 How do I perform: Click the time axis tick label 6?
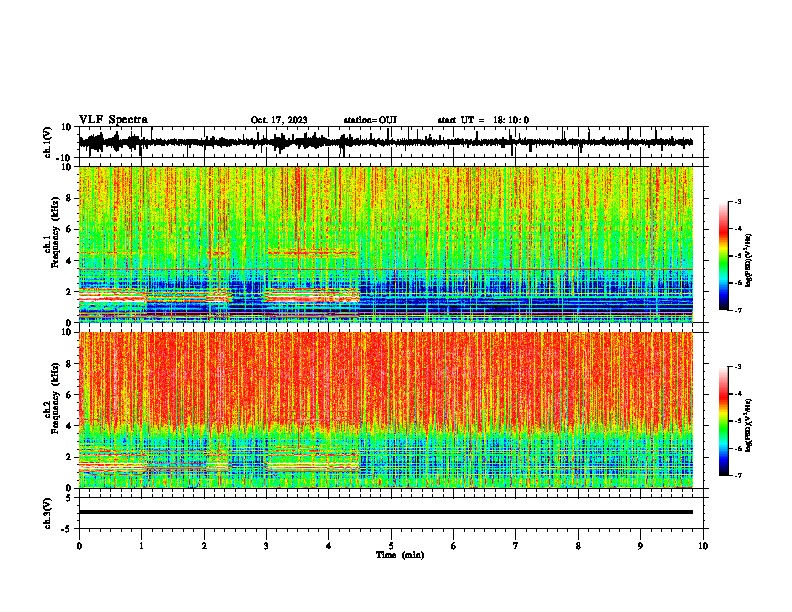tap(453, 546)
